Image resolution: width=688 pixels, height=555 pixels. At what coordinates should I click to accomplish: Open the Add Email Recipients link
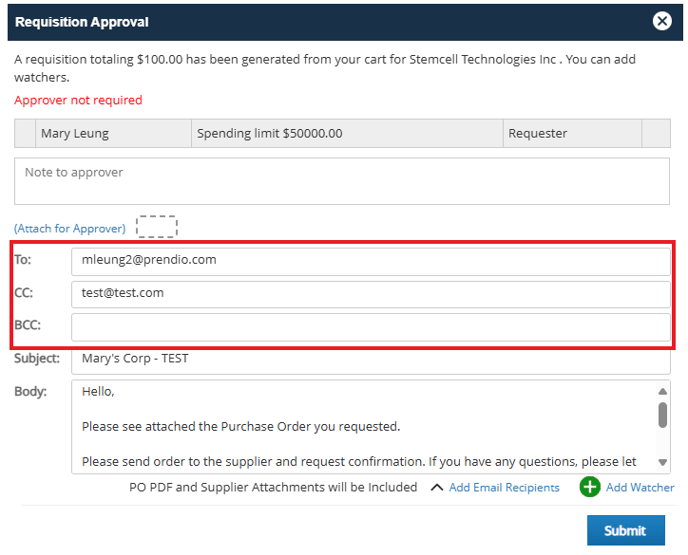(504, 487)
